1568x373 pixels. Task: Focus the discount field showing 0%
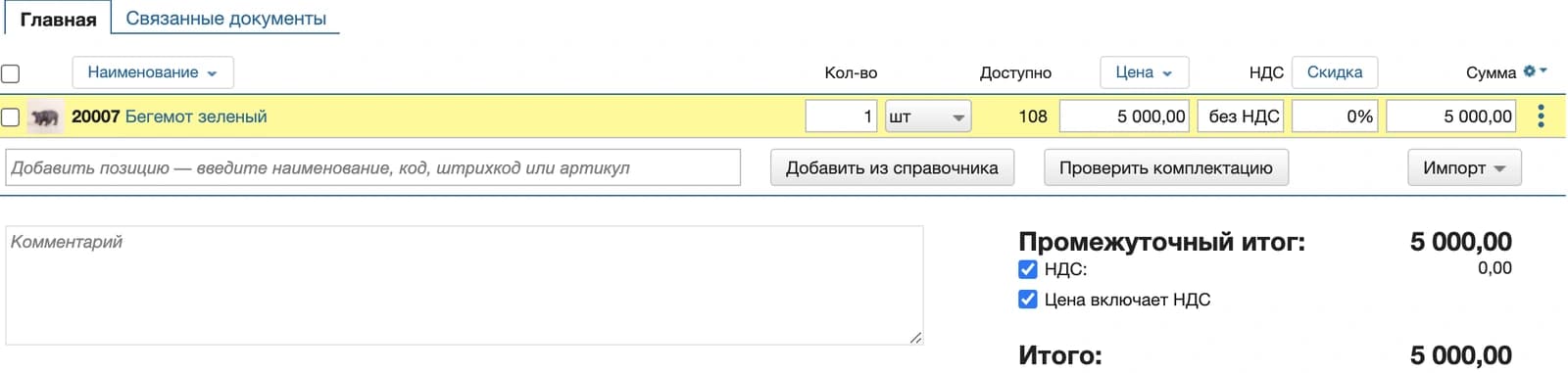pos(1335,117)
